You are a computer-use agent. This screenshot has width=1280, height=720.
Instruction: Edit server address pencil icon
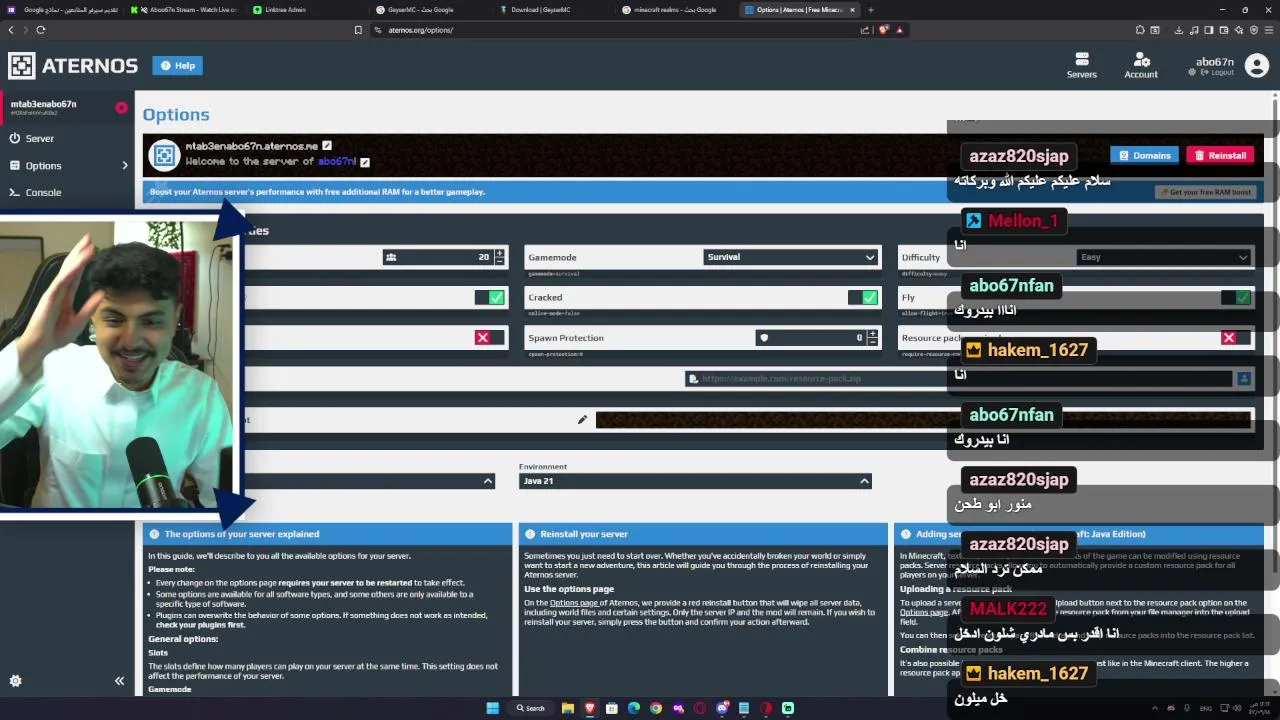pyautogui.click(x=327, y=146)
